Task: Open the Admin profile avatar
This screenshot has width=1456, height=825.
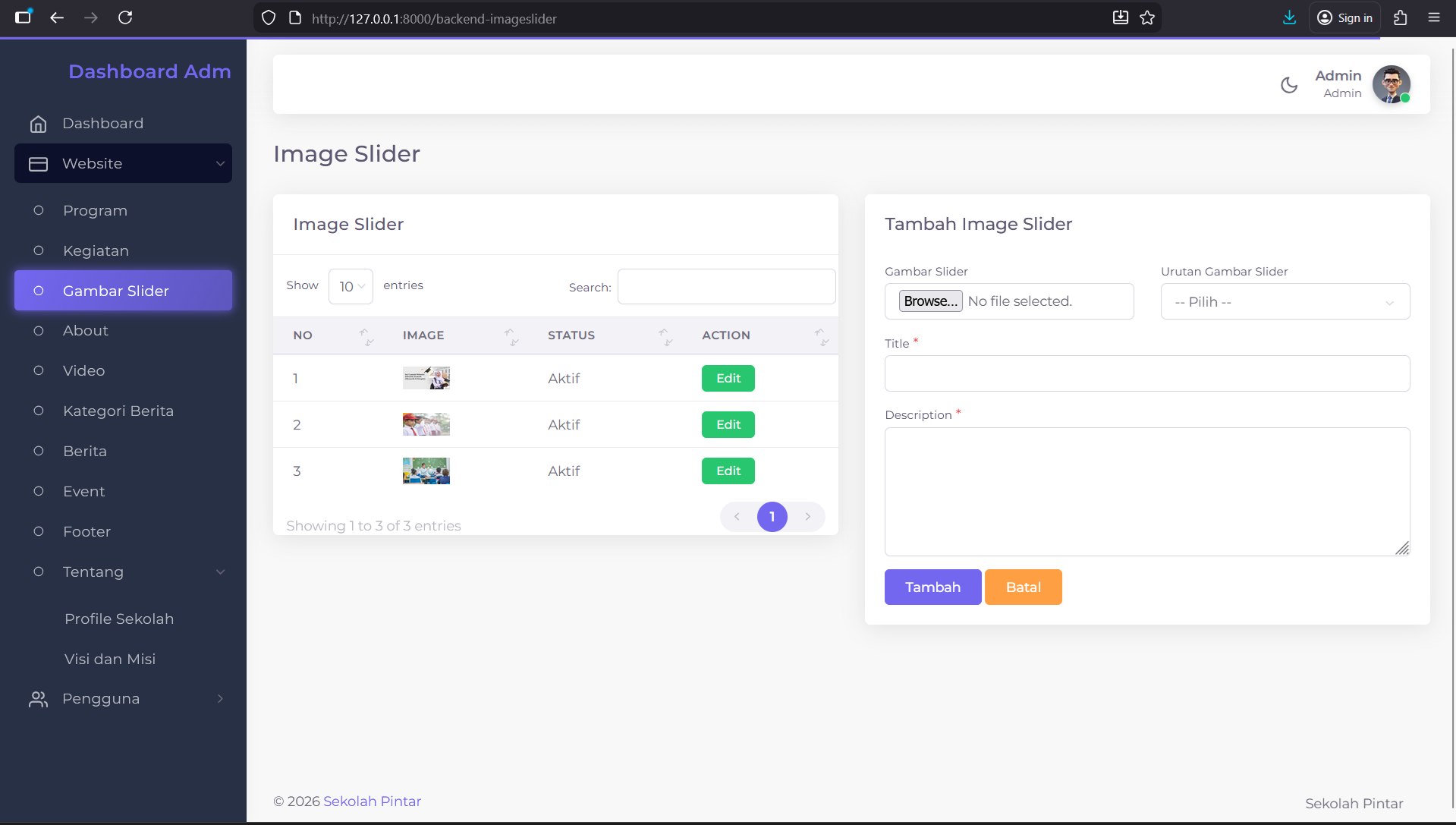Action: pos(1391,84)
